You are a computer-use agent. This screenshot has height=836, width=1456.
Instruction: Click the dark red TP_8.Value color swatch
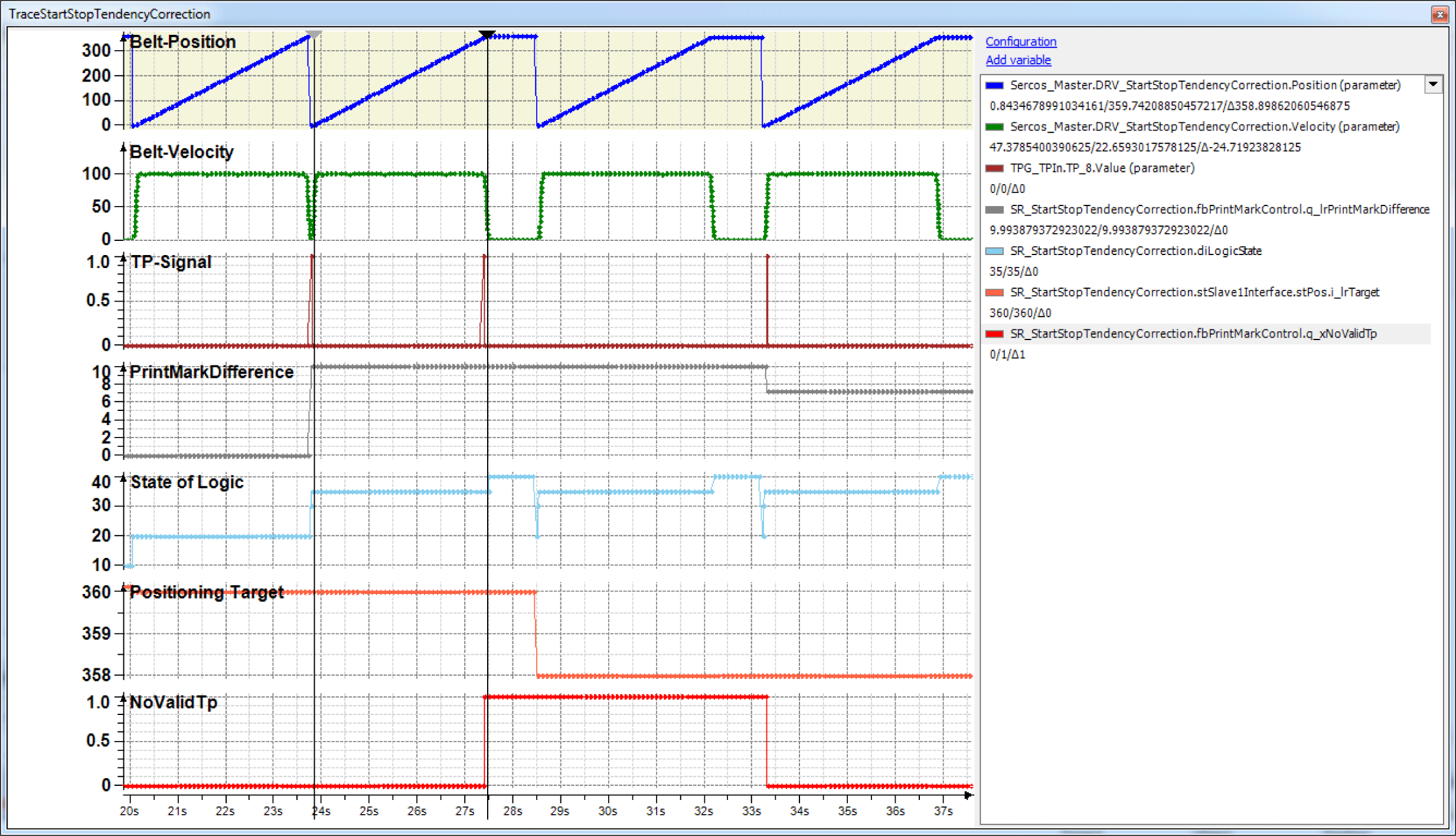click(994, 168)
